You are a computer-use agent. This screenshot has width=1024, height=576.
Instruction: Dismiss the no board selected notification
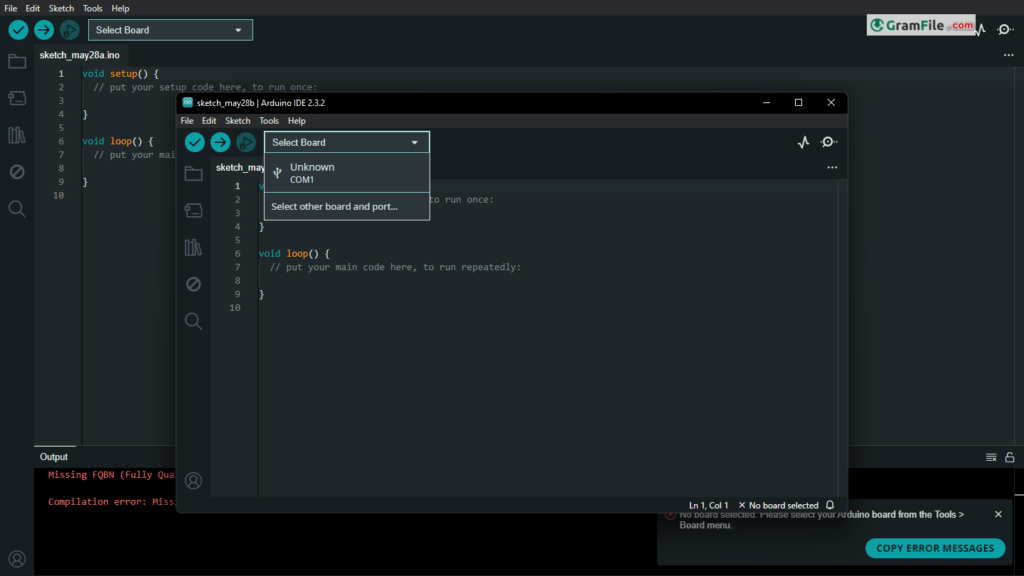coord(998,515)
